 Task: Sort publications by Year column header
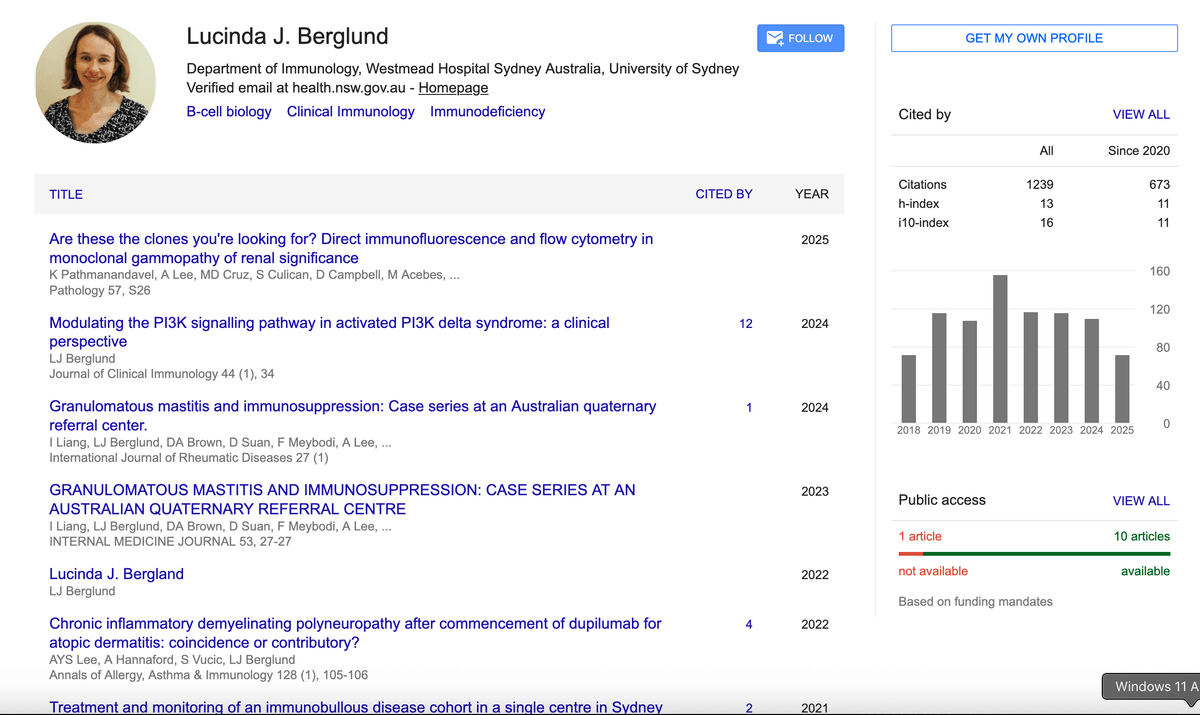coord(811,194)
